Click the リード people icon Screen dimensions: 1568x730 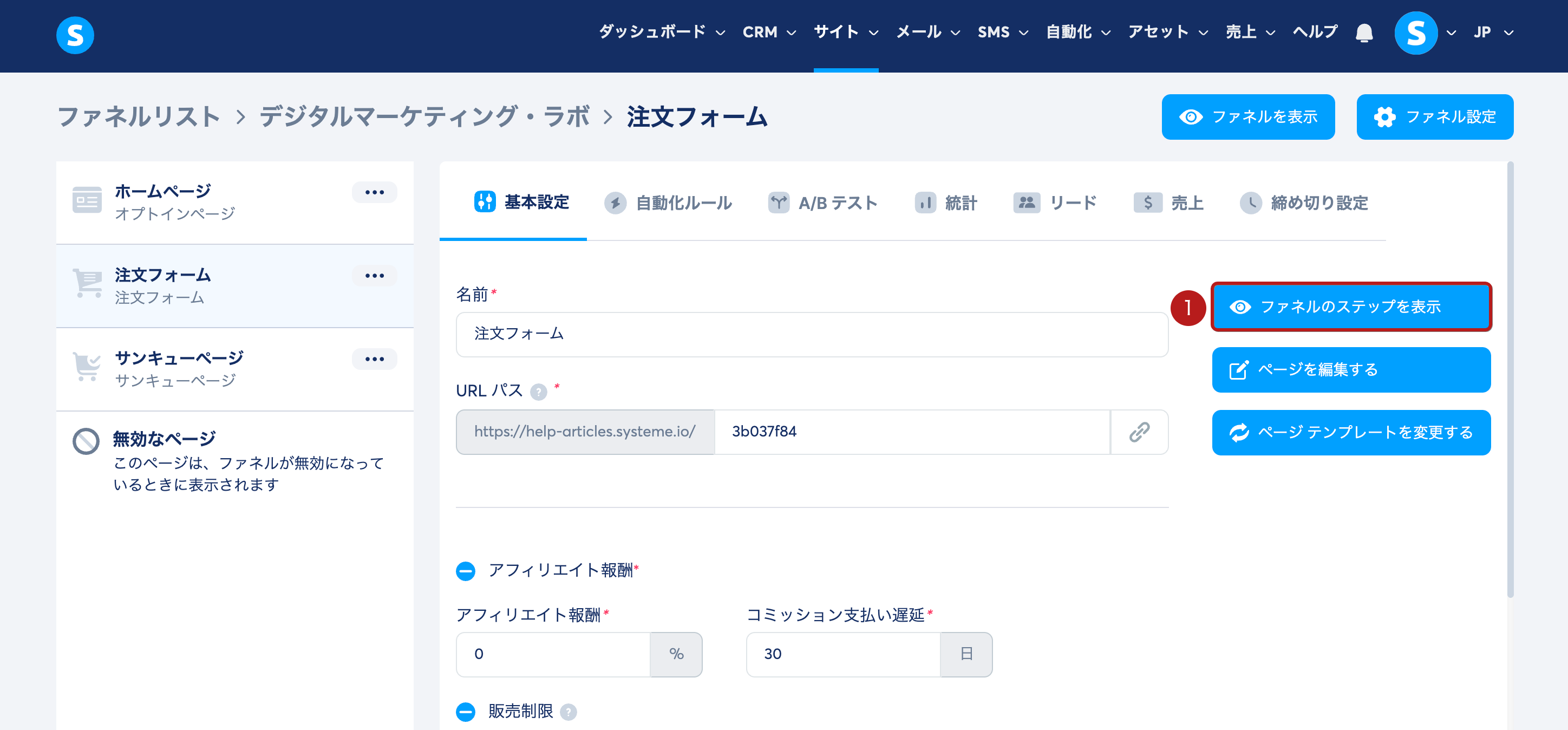(x=1026, y=202)
